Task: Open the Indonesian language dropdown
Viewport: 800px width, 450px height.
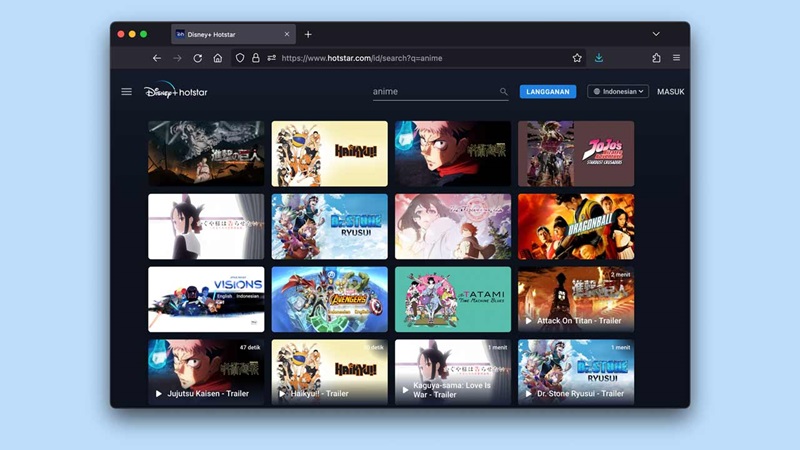Action: [618, 92]
